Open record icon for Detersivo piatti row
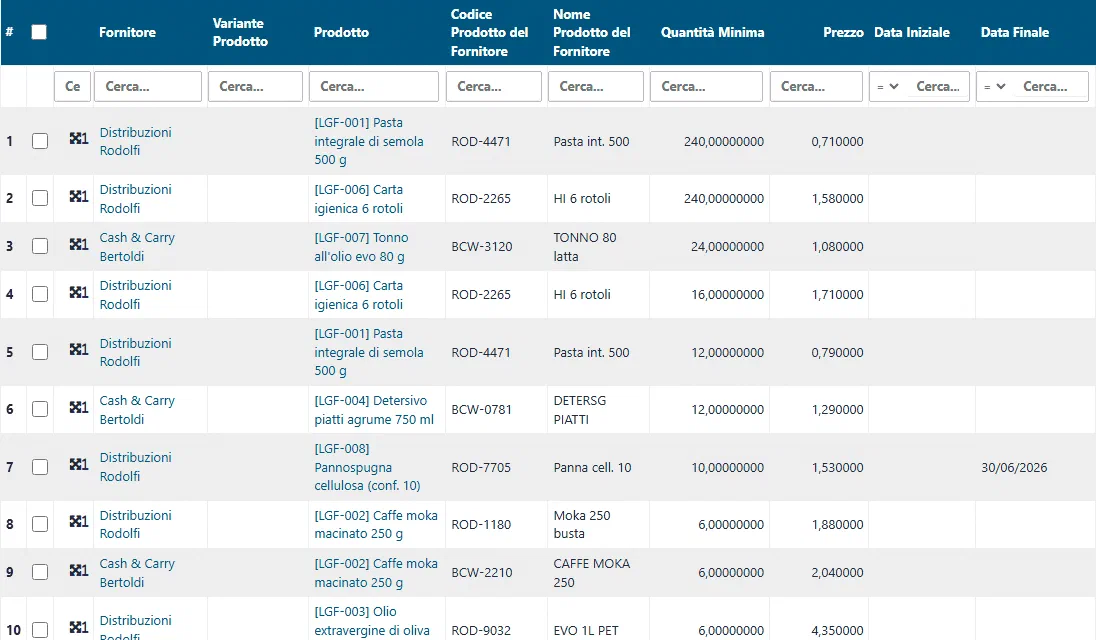1096x640 pixels. [x=78, y=407]
